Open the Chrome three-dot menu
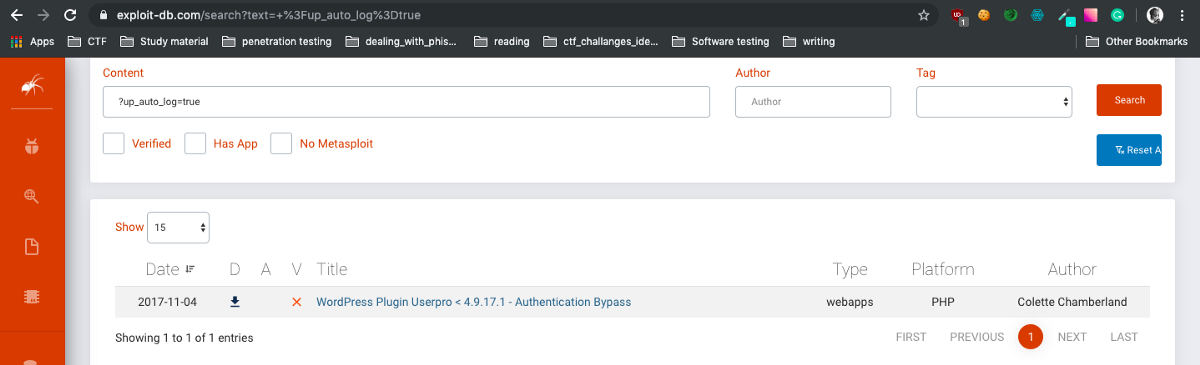This screenshot has height=365, width=1200. pyautogui.click(x=1182, y=15)
